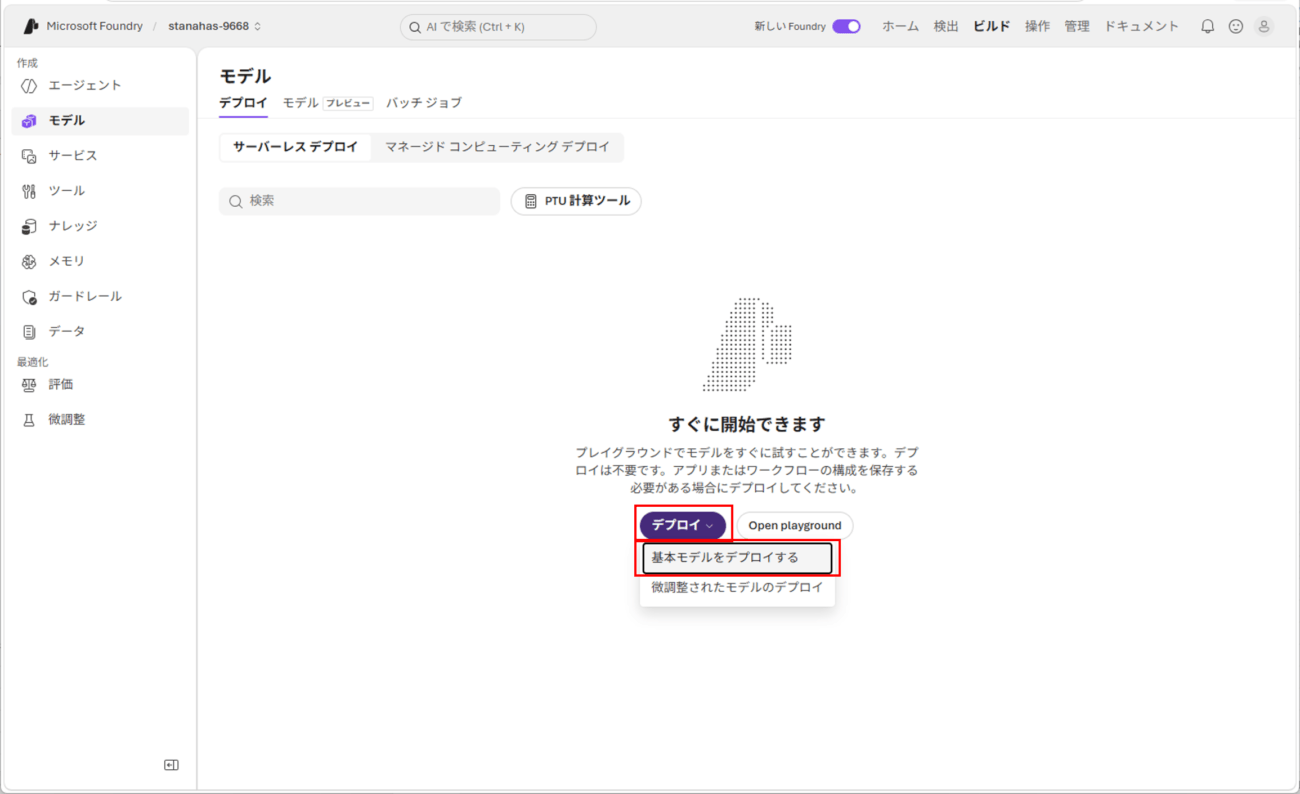Click the ガードレール sidebar label
Screen dimensions: 1300x794
[x=85, y=297]
